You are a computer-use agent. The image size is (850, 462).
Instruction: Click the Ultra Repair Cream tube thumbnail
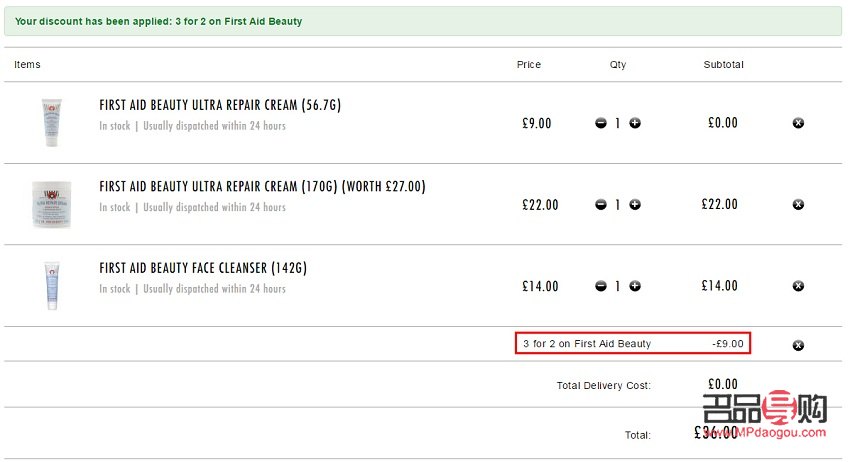pyautogui.click(x=51, y=123)
